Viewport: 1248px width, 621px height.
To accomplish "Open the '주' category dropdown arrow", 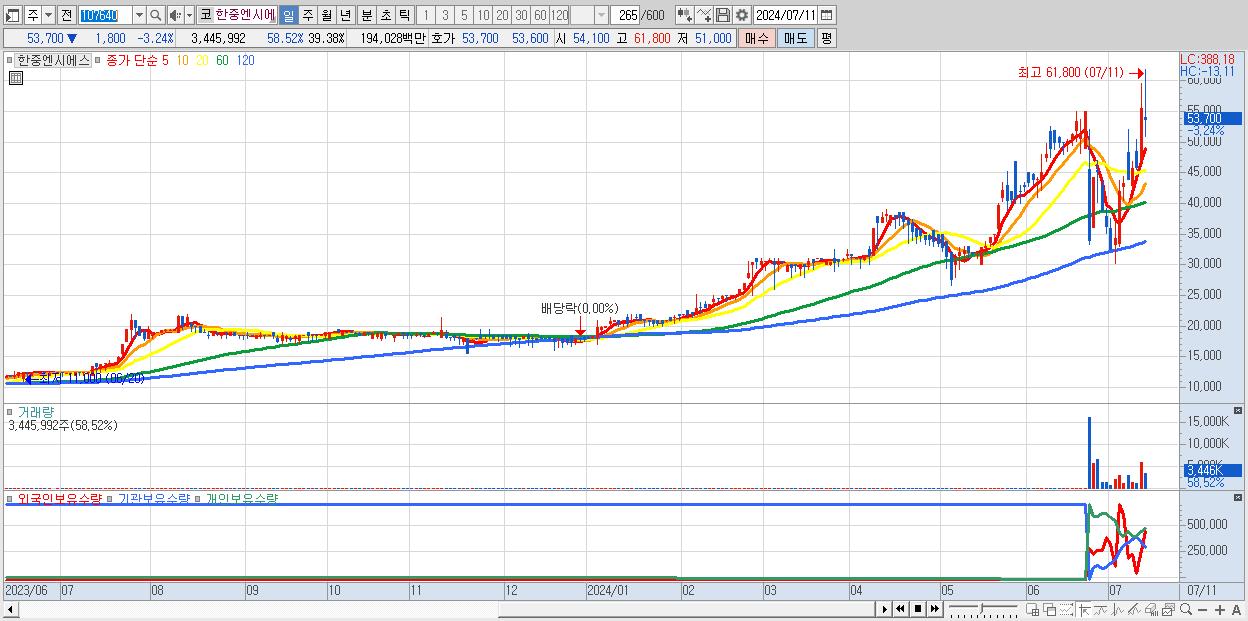I will tap(48, 15).
